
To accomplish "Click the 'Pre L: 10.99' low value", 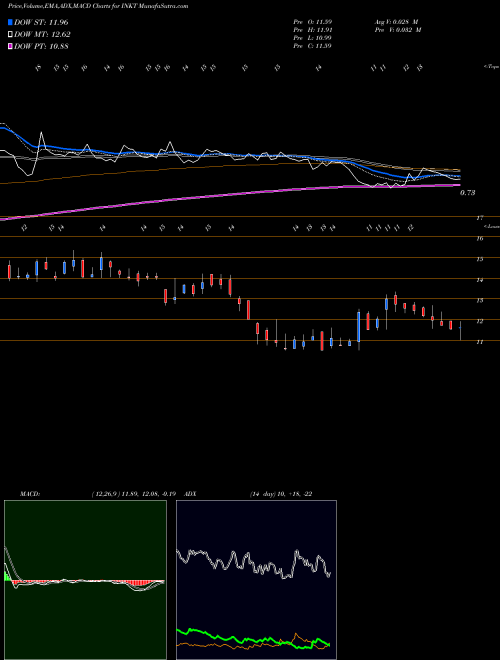I will pyautogui.click(x=313, y=38).
